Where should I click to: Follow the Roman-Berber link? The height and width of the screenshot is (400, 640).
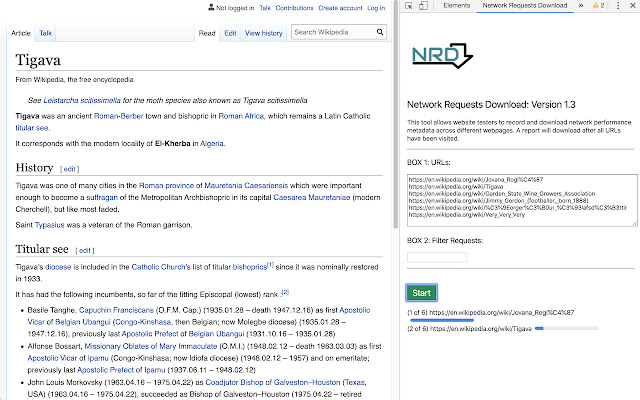tap(118, 116)
